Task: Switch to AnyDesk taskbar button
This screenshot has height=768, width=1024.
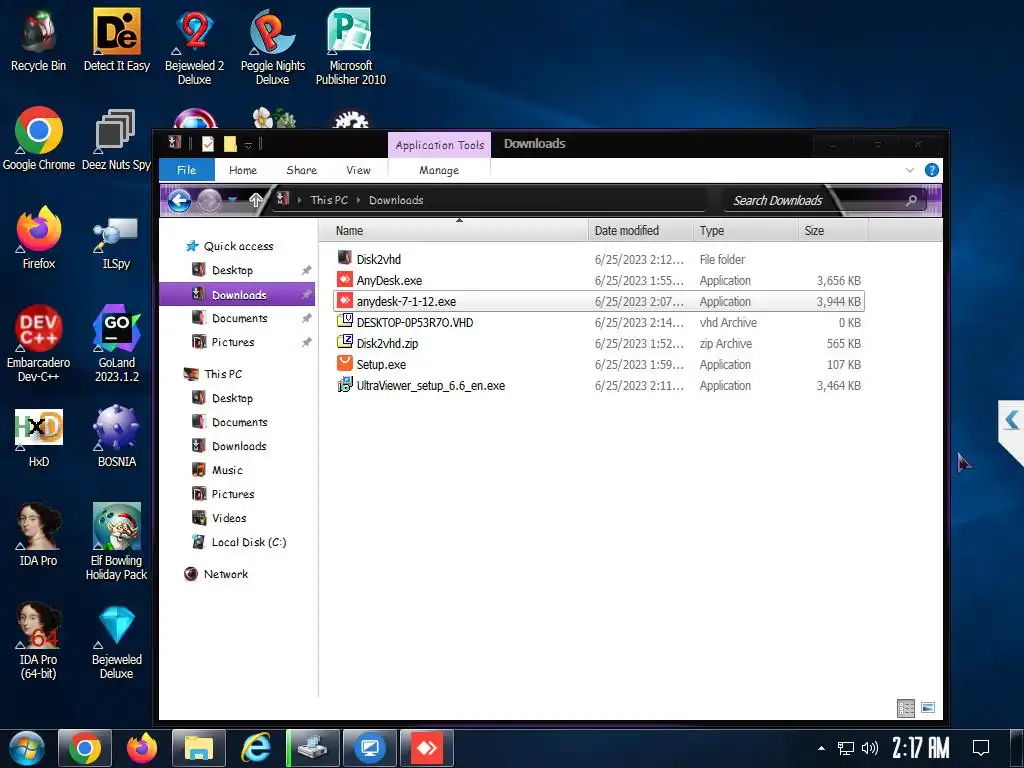Action: pos(426,748)
